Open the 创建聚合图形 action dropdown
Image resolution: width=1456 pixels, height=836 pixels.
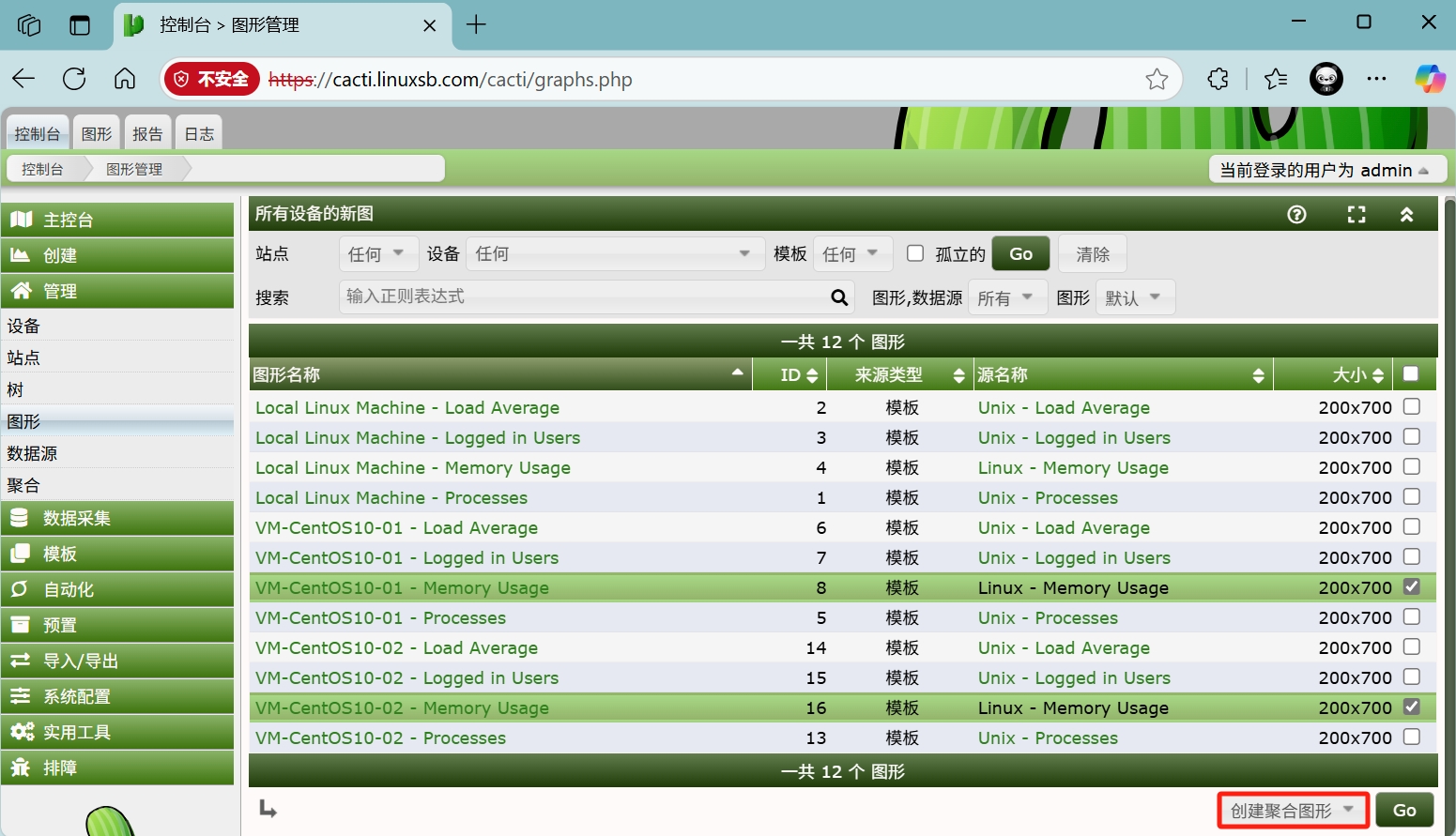coord(1293,811)
